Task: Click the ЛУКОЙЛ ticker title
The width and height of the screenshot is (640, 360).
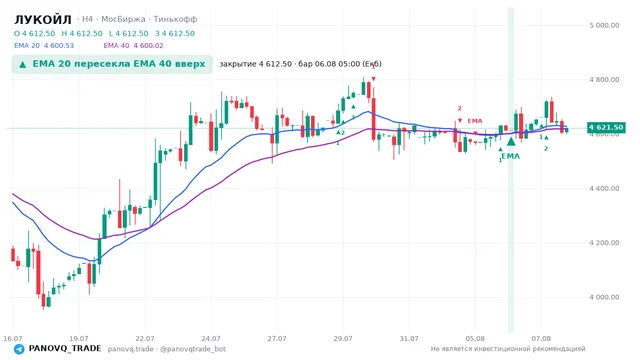Action: coord(43,19)
